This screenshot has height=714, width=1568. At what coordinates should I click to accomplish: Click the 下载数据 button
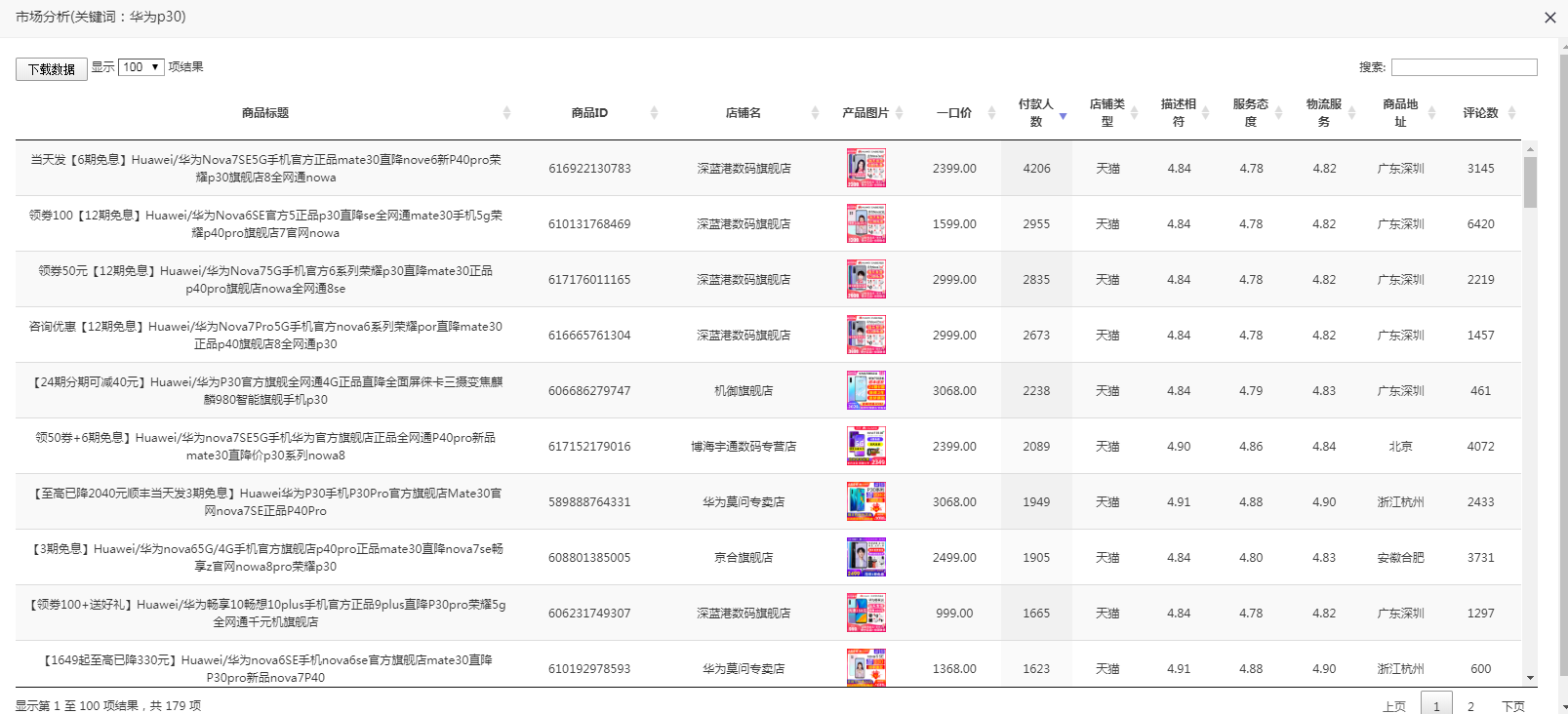point(52,69)
